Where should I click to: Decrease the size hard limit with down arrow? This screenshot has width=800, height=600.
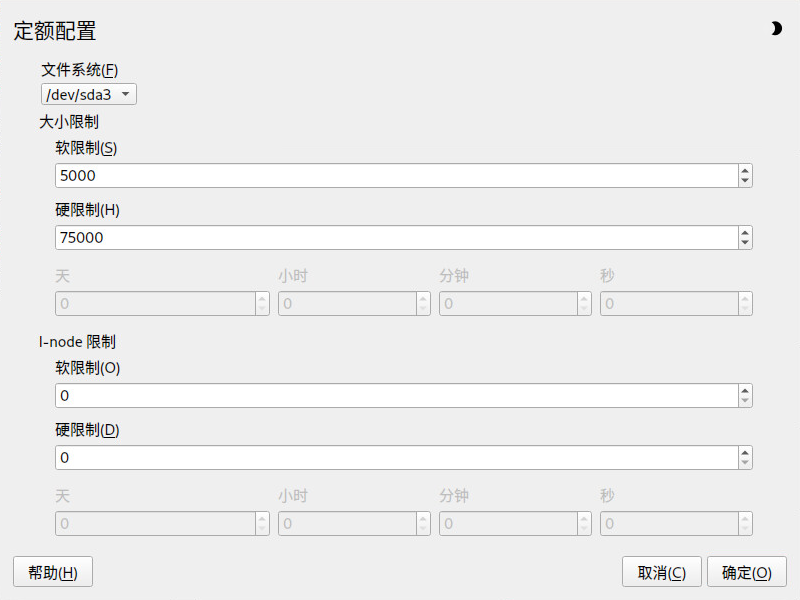tap(745, 244)
